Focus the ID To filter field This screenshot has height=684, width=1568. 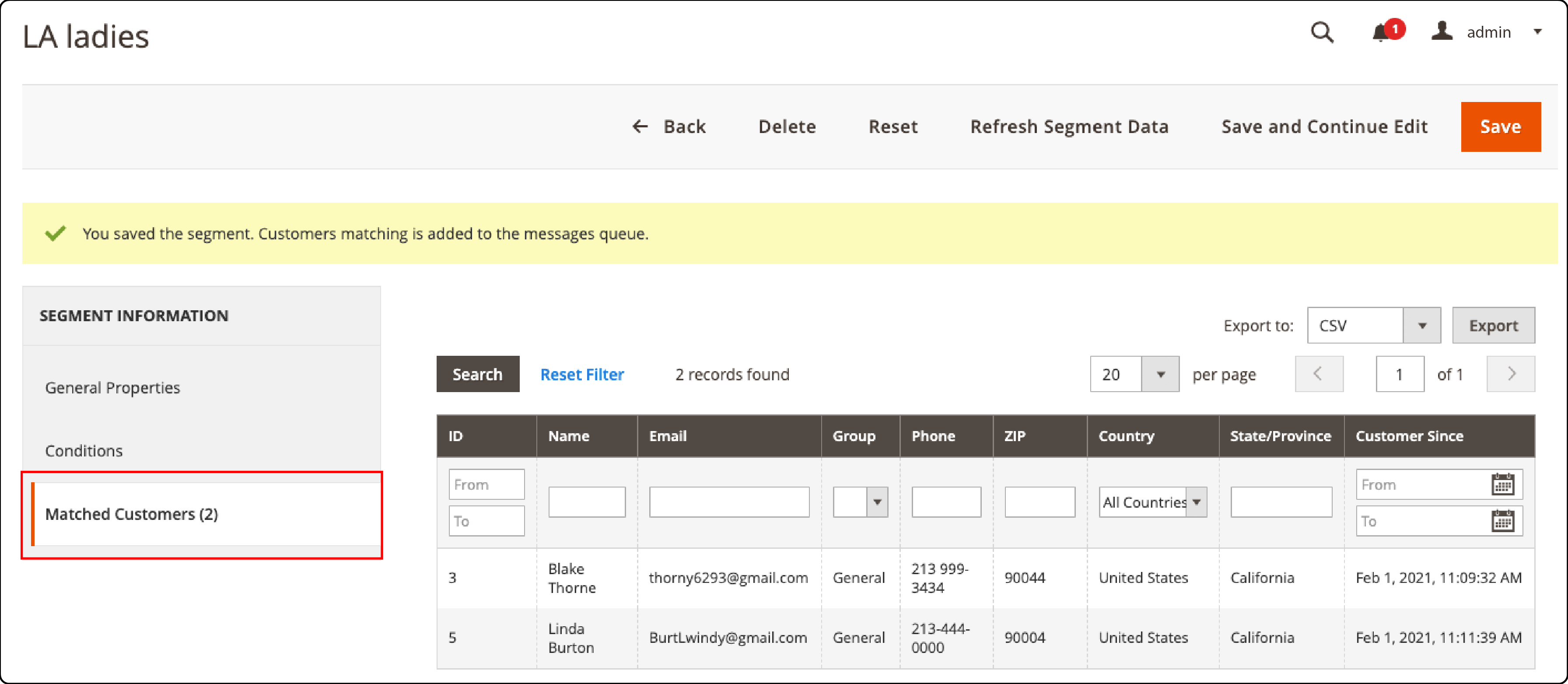486,521
